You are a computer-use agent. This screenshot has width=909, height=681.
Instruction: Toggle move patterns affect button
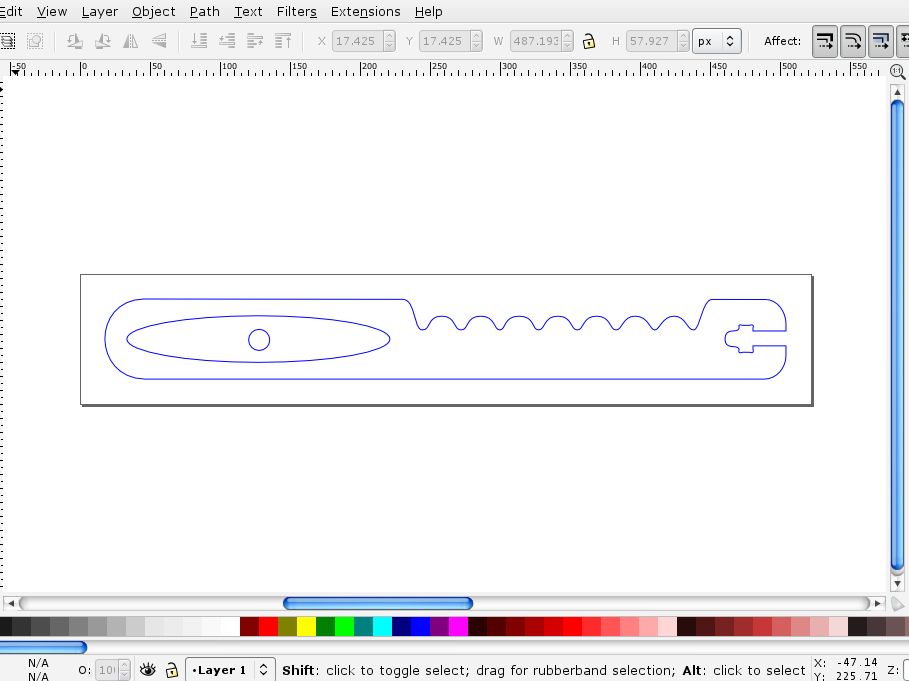[903, 41]
